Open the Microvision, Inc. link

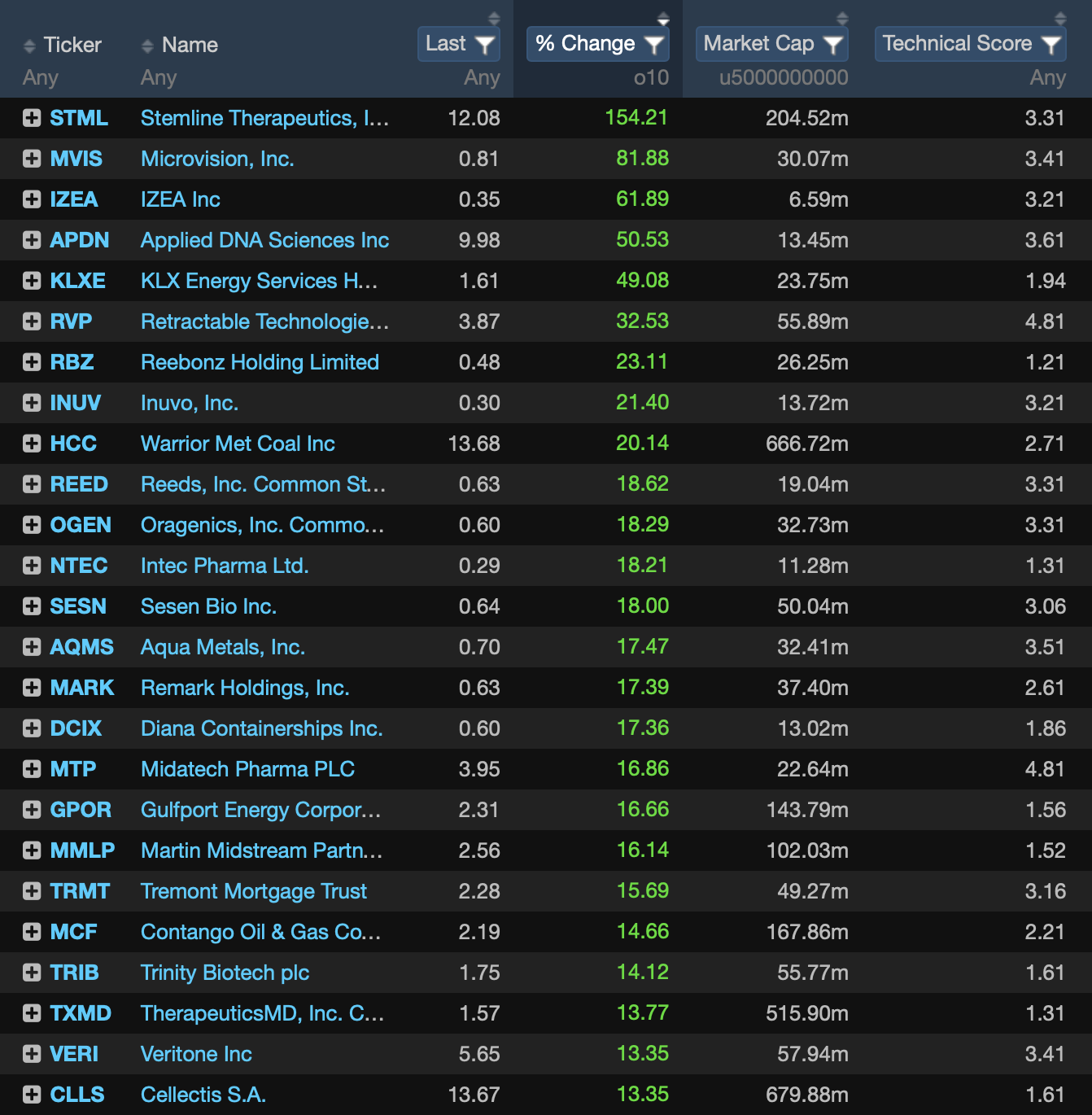tap(217, 159)
